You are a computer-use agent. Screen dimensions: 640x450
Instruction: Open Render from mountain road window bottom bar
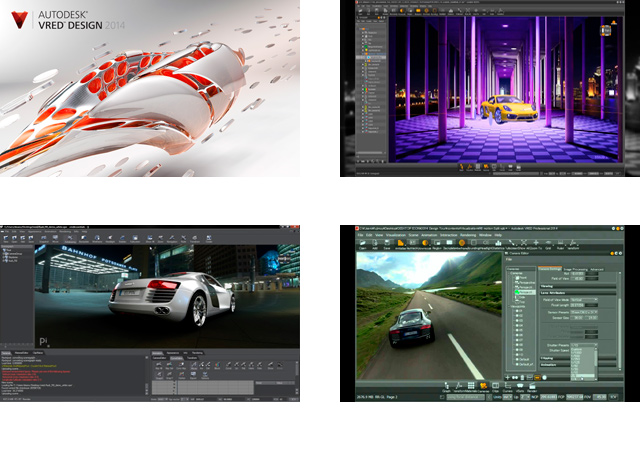click(x=532, y=386)
